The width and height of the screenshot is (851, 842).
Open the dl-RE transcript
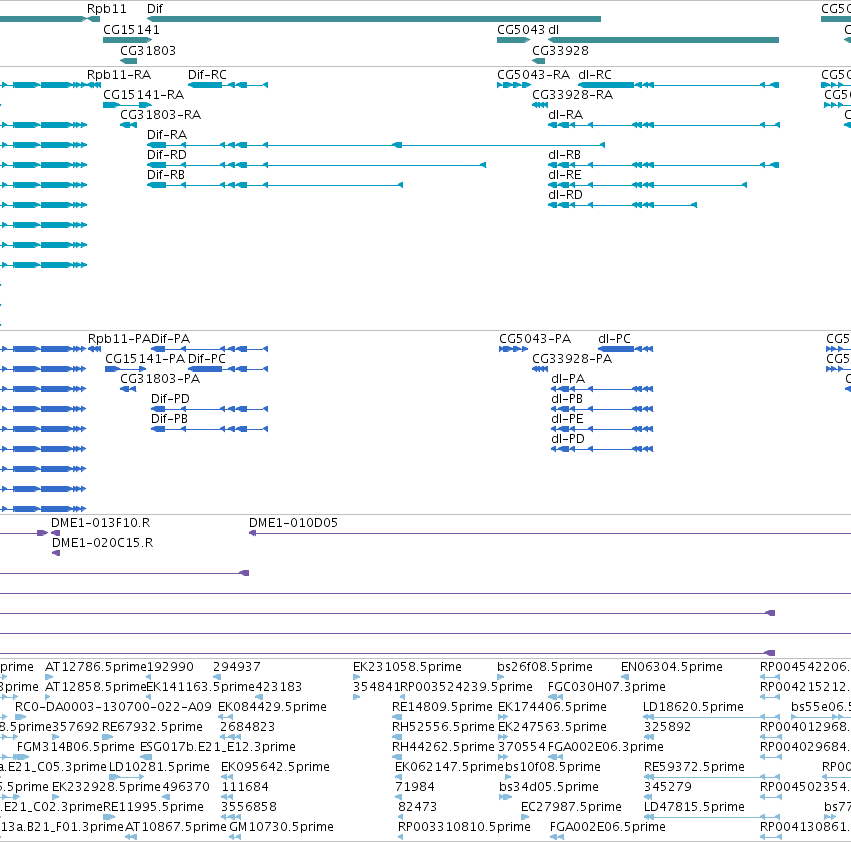point(564,174)
